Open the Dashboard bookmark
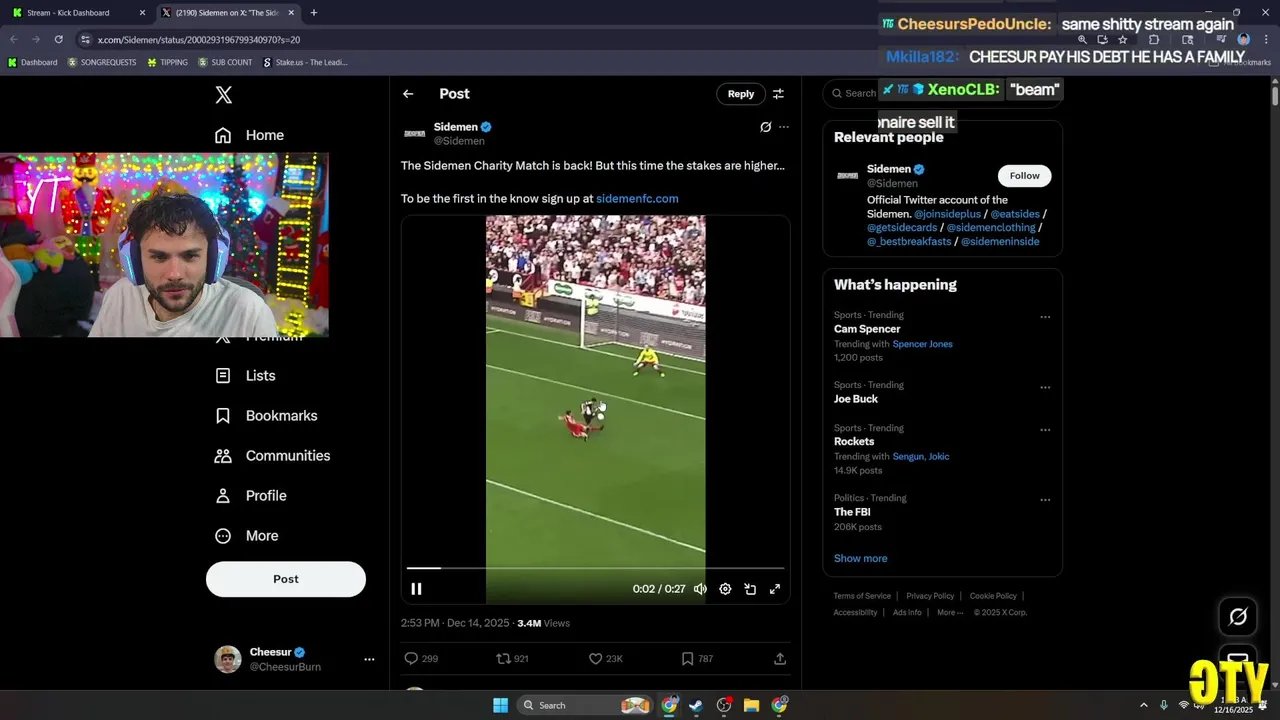 pos(32,62)
